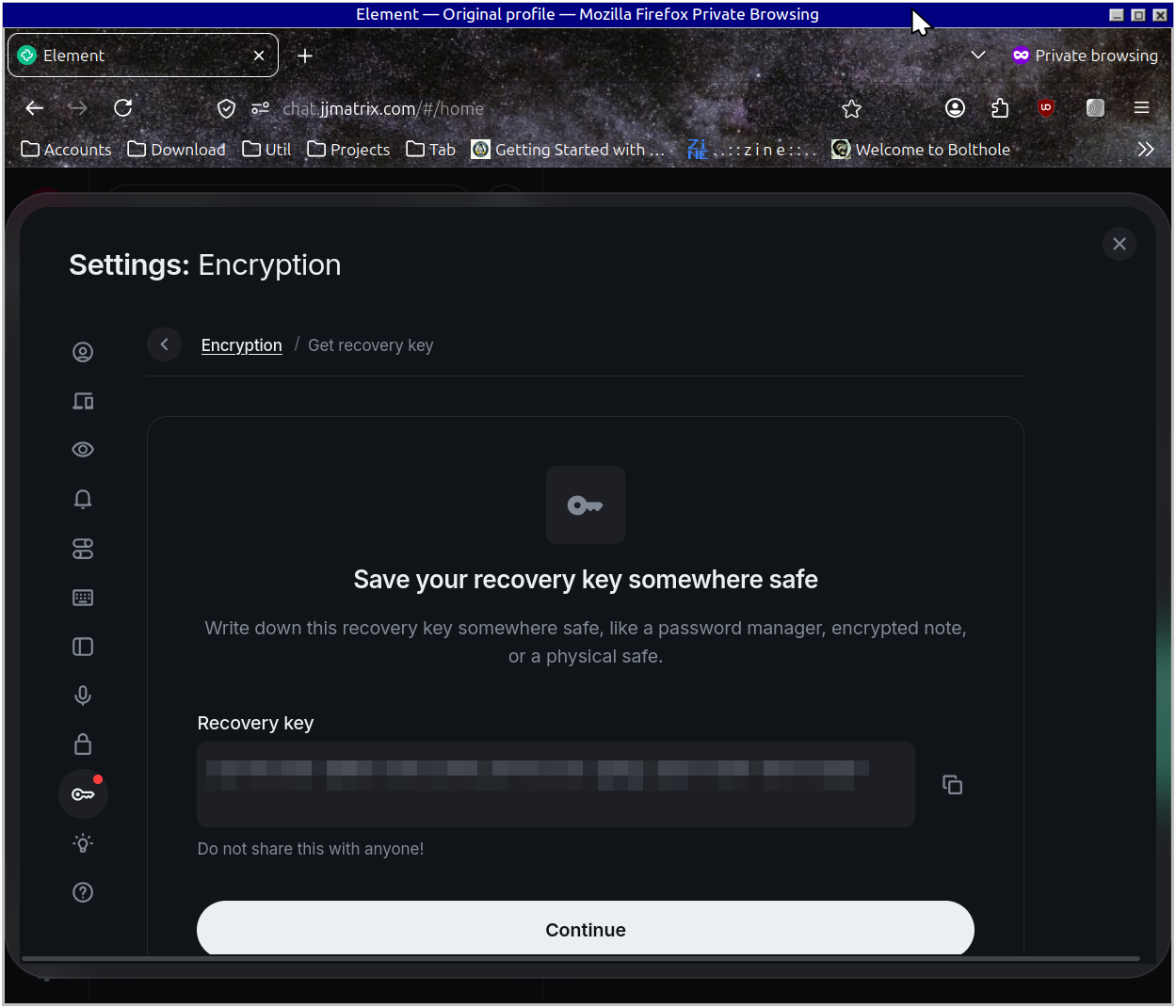The image size is (1176, 1008).
Task: Open the Getting Started with bookmark
Action: [x=569, y=150]
